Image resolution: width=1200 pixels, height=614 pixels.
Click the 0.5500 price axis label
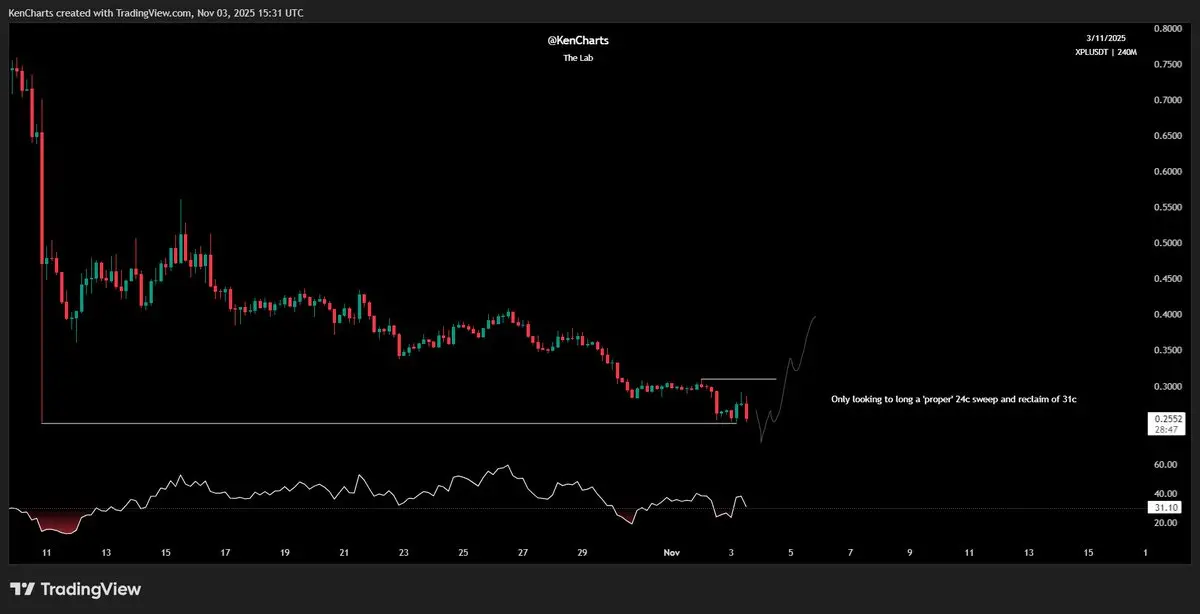(x=1168, y=207)
